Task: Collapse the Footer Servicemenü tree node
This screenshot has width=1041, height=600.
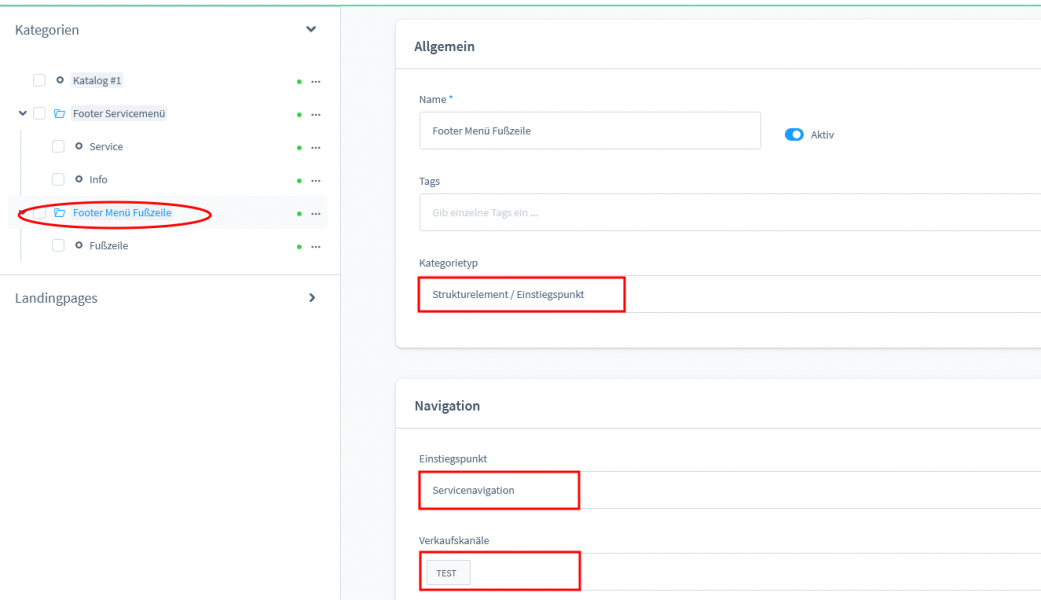Action: pyautogui.click(x=22, y=114)
